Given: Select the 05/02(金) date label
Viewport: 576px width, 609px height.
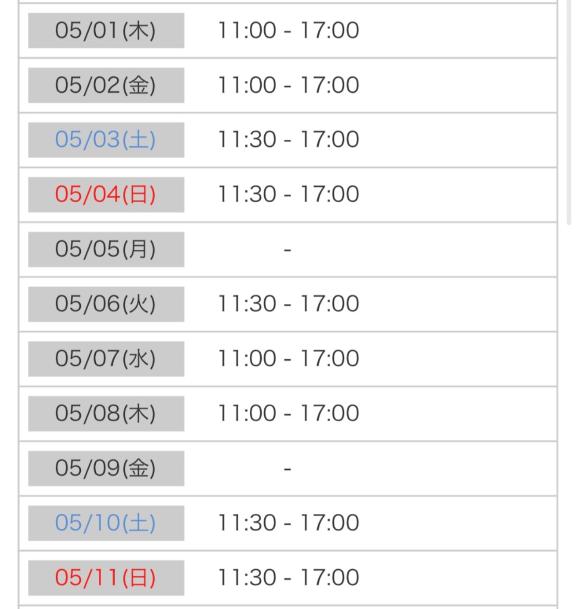Looking at the screenshot, I should pos(106,85).
